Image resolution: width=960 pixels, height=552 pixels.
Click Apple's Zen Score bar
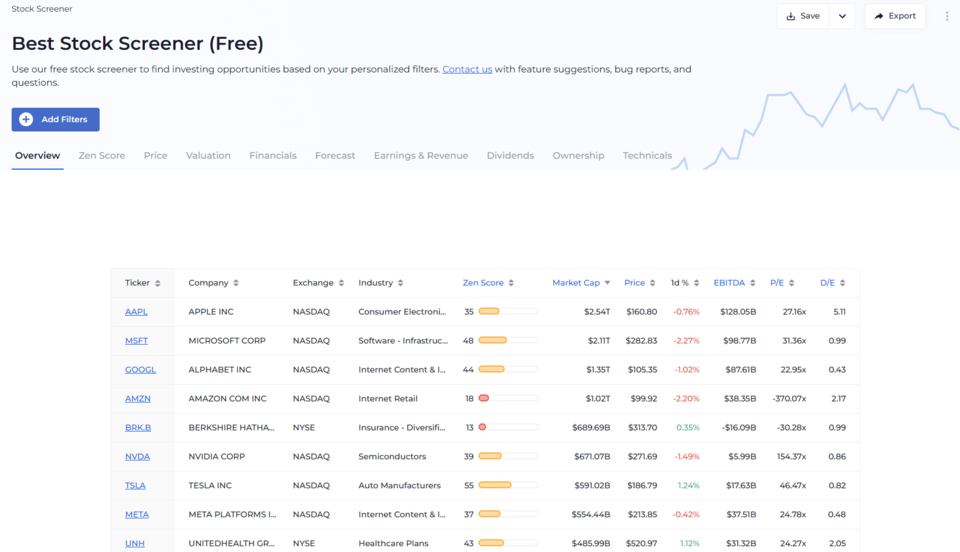(x=508, y=311)
